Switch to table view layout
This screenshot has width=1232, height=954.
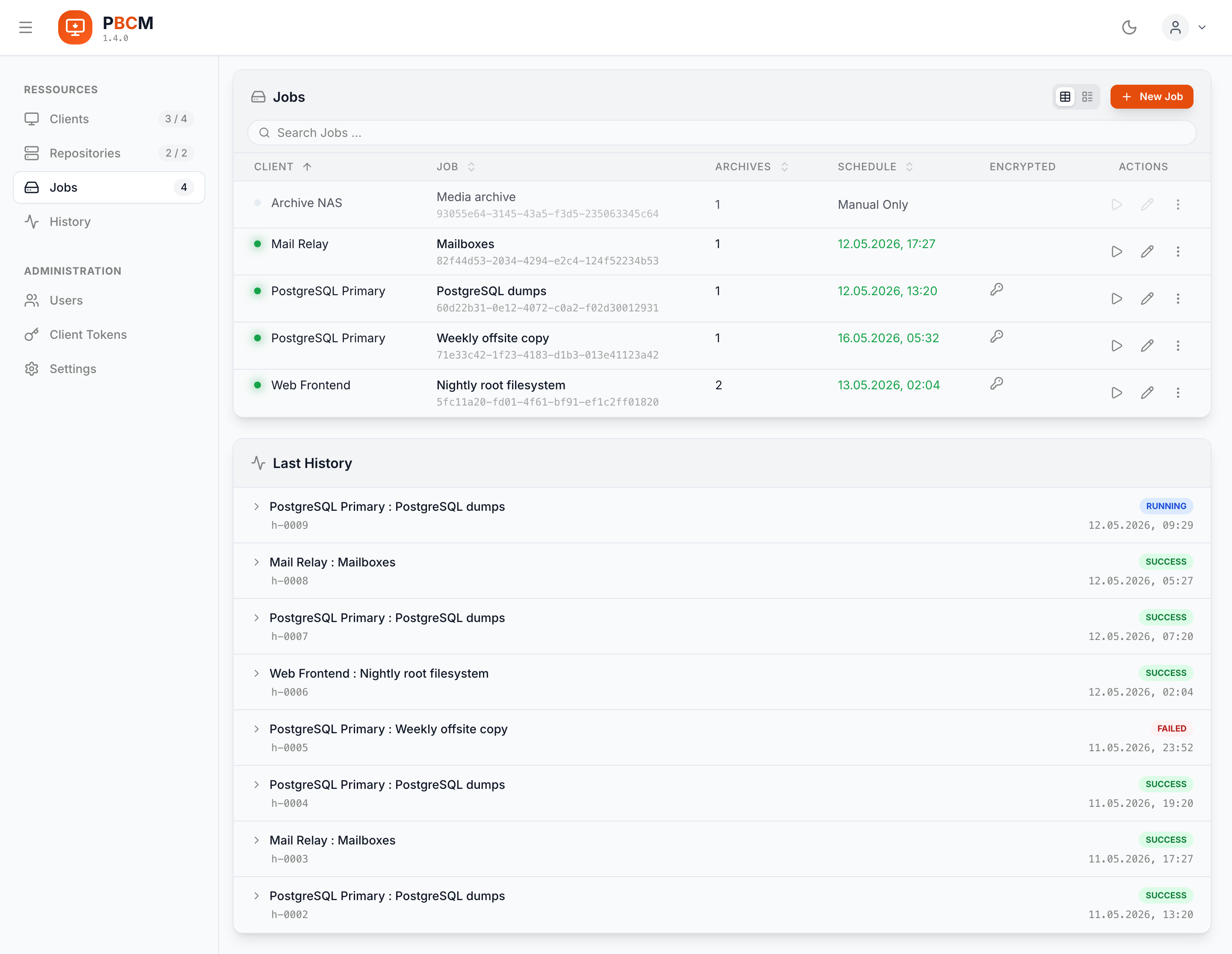(1065, 97)
